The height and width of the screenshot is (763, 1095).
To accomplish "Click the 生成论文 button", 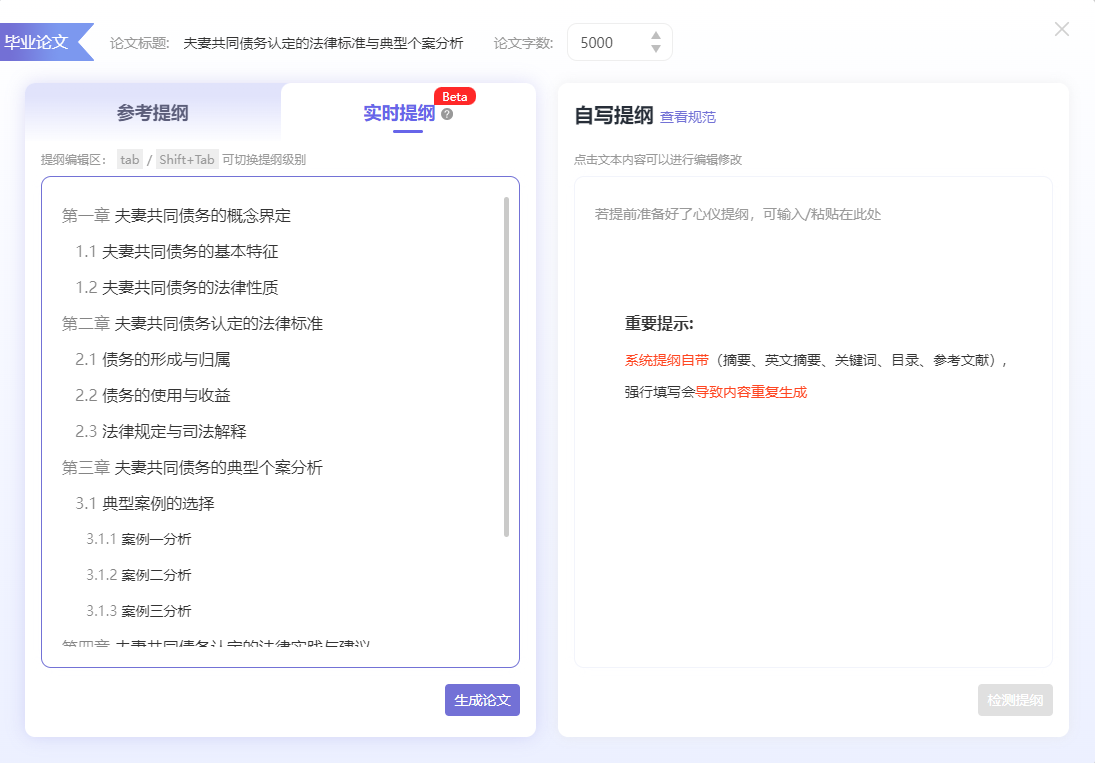I will coord(483,699).
